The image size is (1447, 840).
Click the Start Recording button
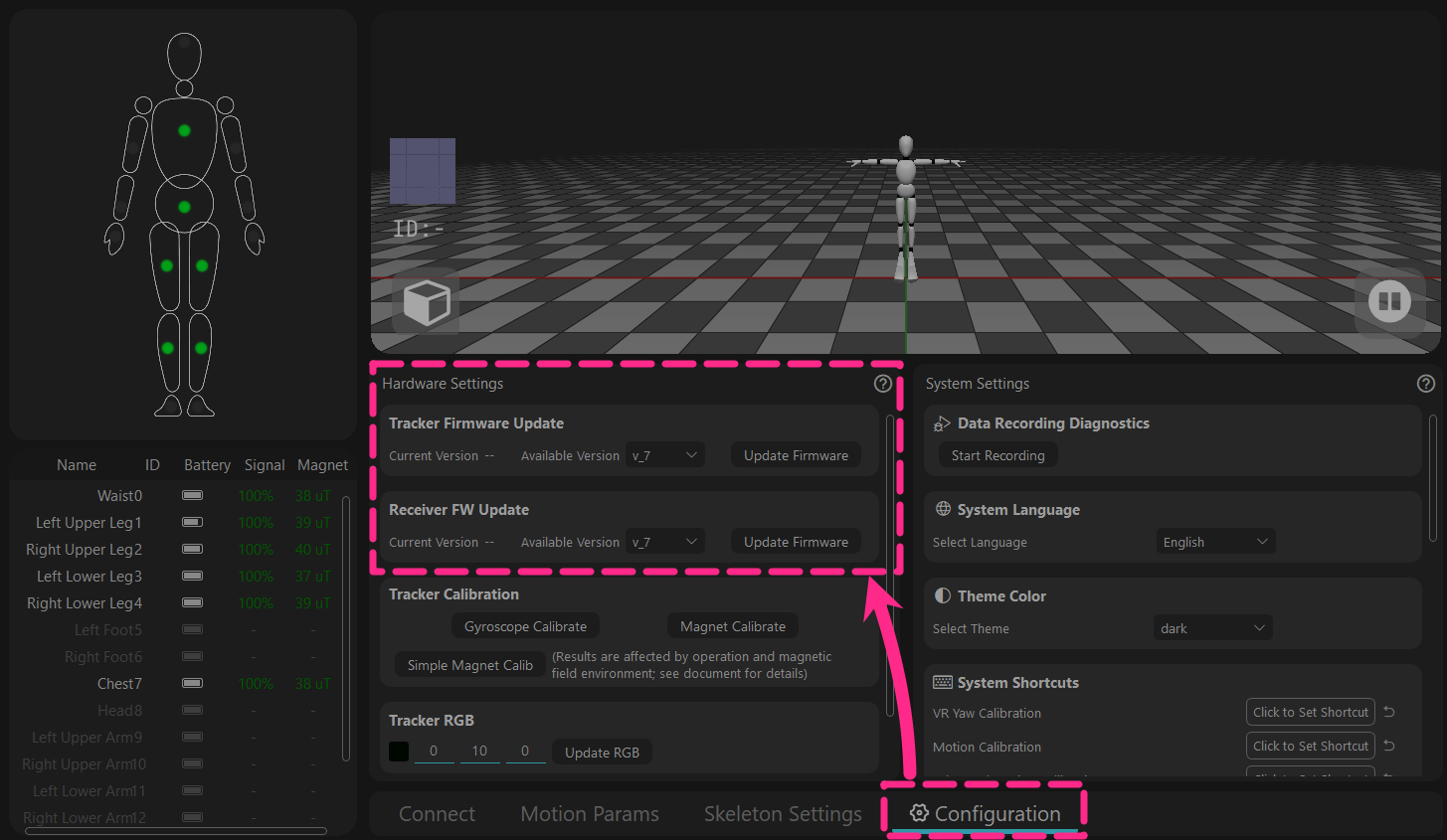tap(997, 455)
